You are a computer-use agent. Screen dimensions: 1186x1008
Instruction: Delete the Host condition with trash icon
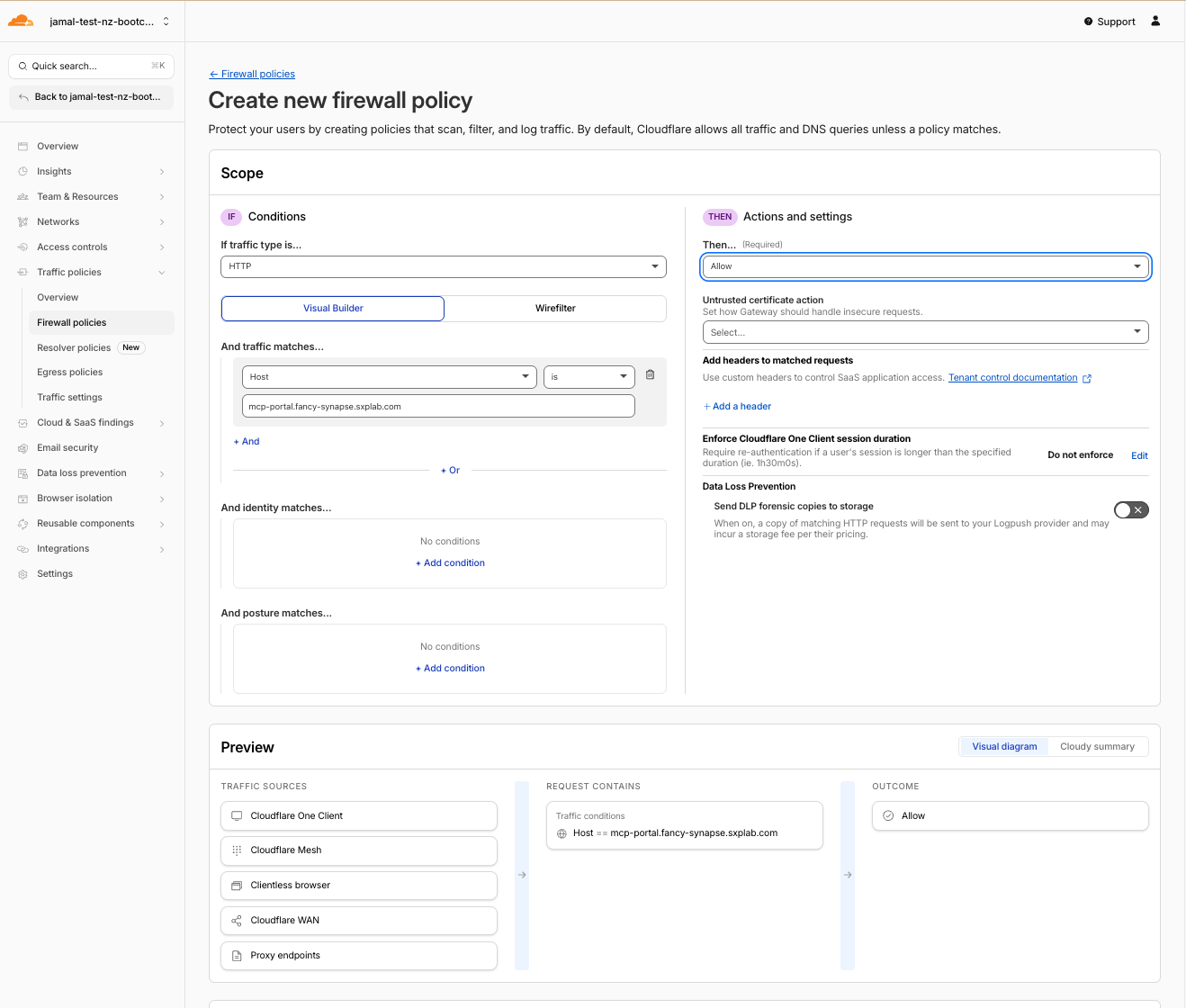pyautogui.click(x=650, y=375)
